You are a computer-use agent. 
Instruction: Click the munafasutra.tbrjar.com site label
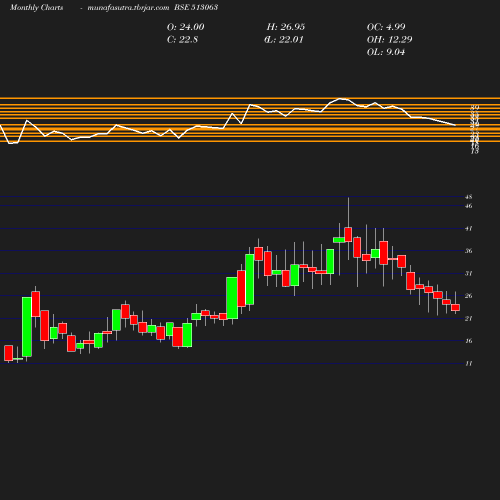128,8
